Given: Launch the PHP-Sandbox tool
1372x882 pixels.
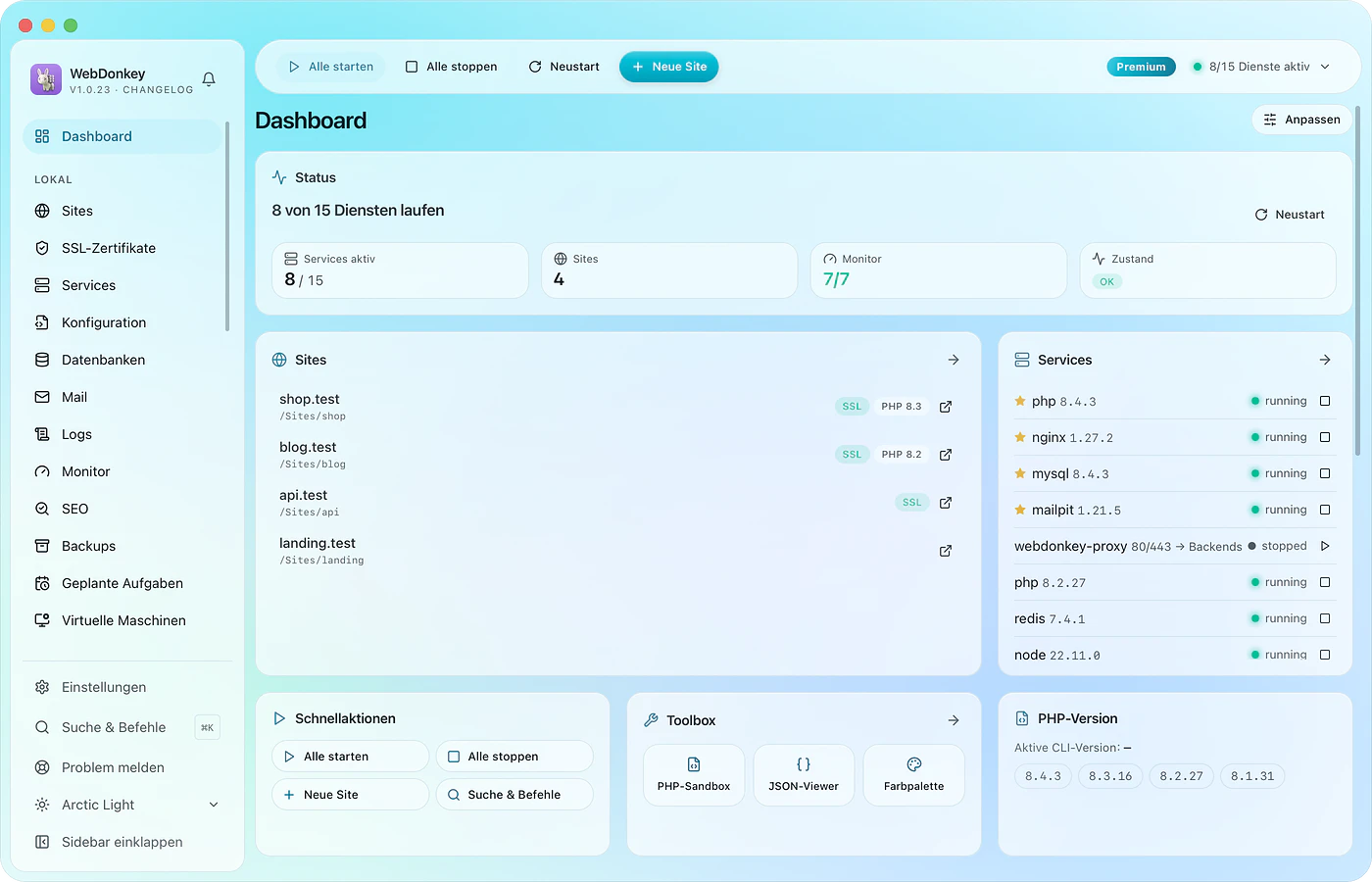Looking at the screenshot, I should tap(694, 775).
